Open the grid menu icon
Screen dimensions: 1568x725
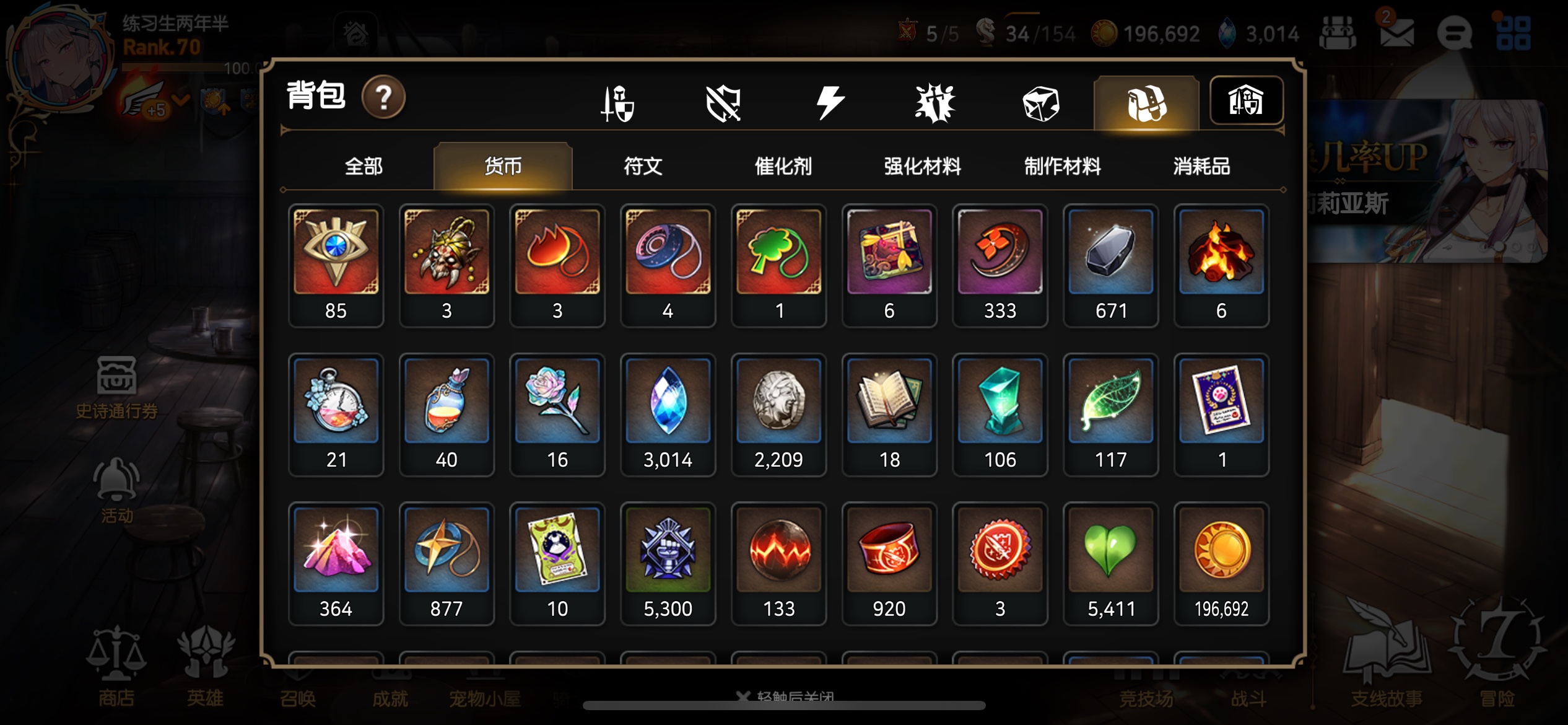click(1513, 32)
